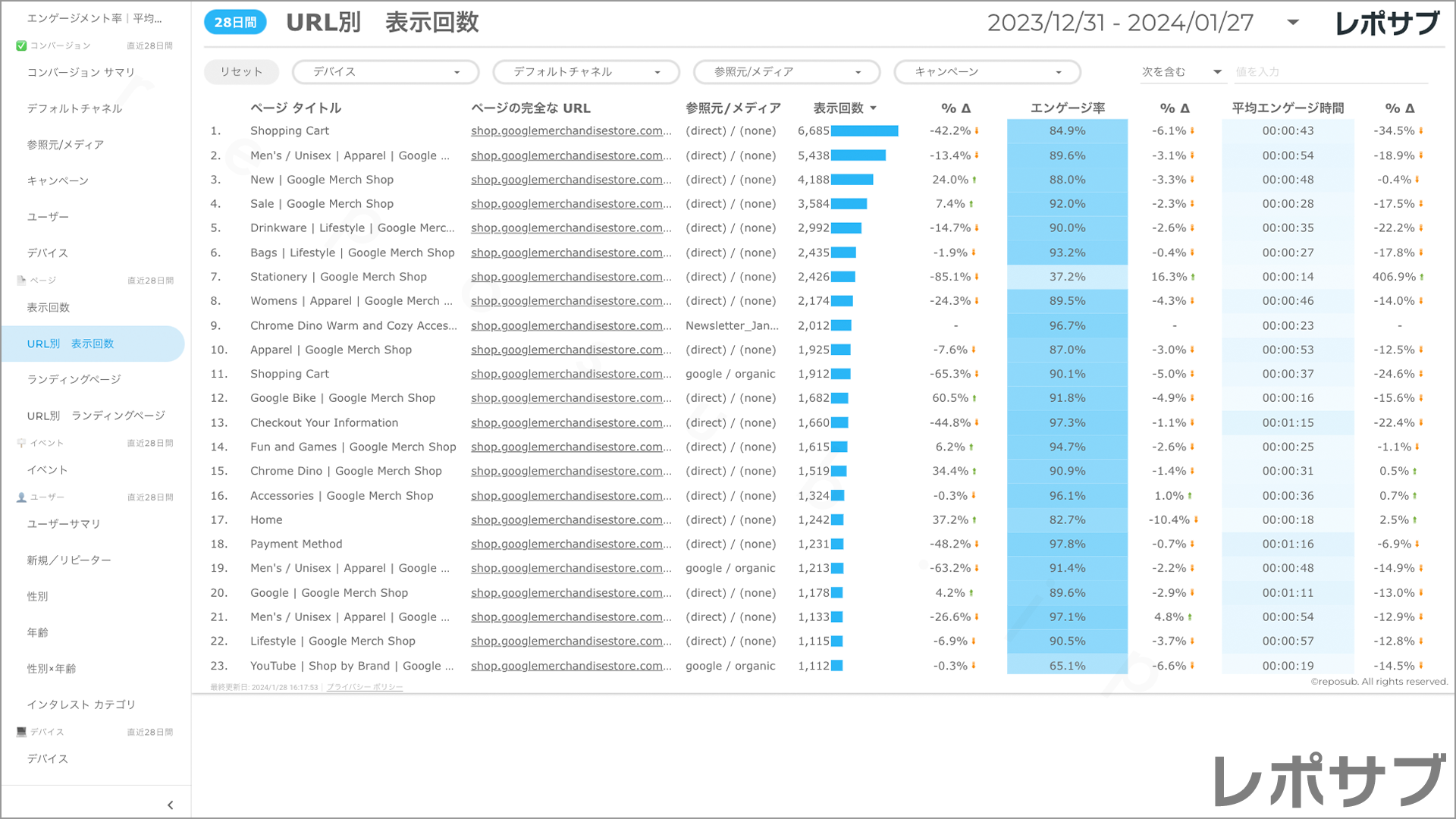
Task: Open the デフォルトチャネル filter dropdown
Action: [586, 72]
